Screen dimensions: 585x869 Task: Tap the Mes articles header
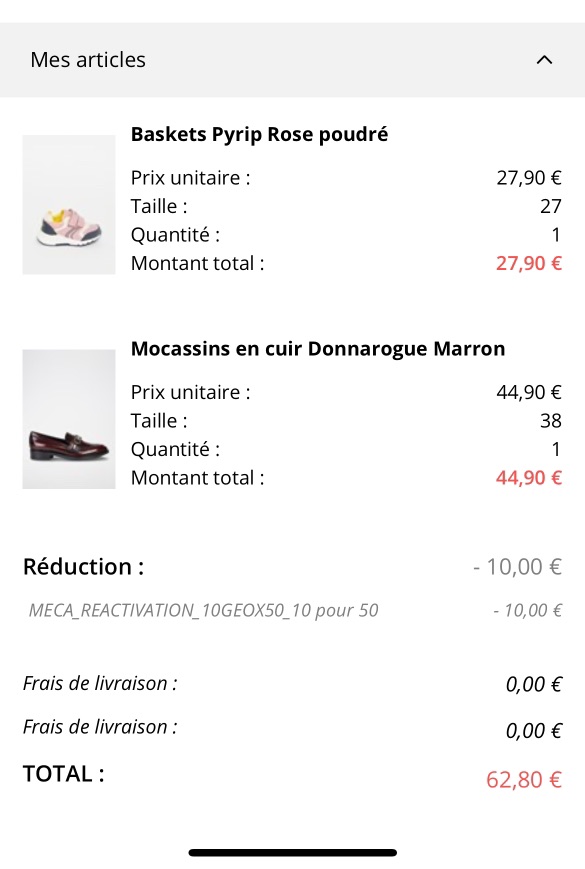click(292, 60)
